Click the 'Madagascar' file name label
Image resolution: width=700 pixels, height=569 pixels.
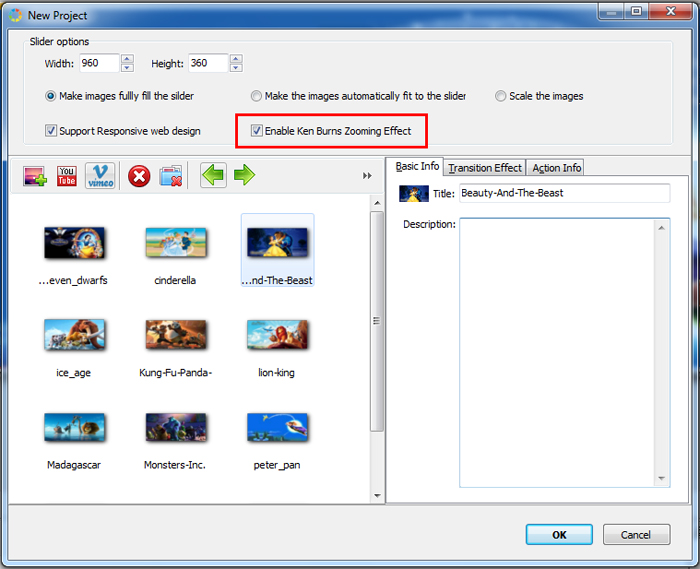coord(74,465)
